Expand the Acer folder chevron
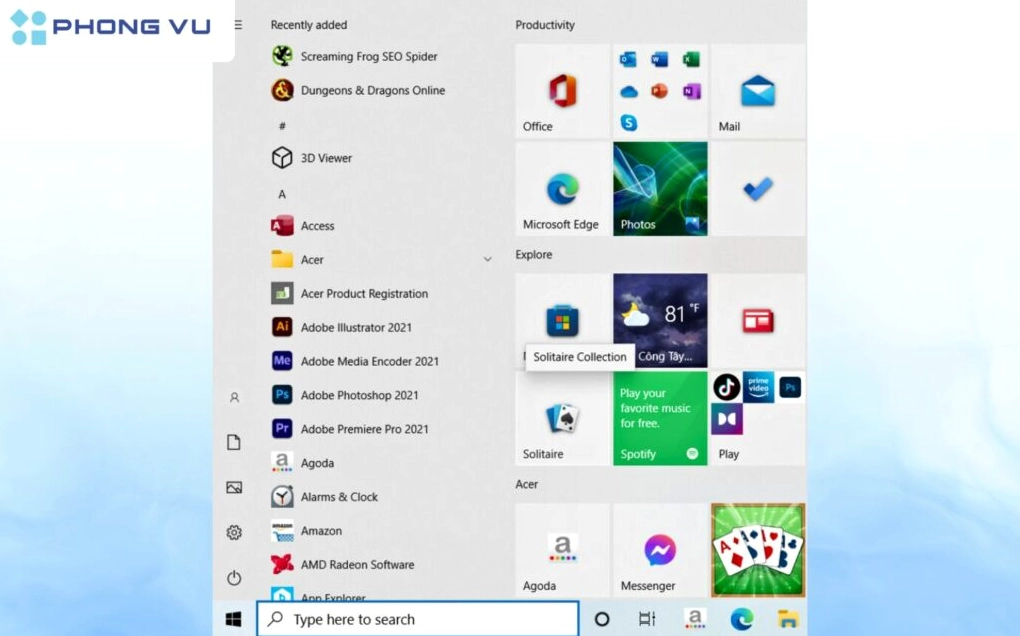This screenshot has height=636, width=1020. point(487,260)
